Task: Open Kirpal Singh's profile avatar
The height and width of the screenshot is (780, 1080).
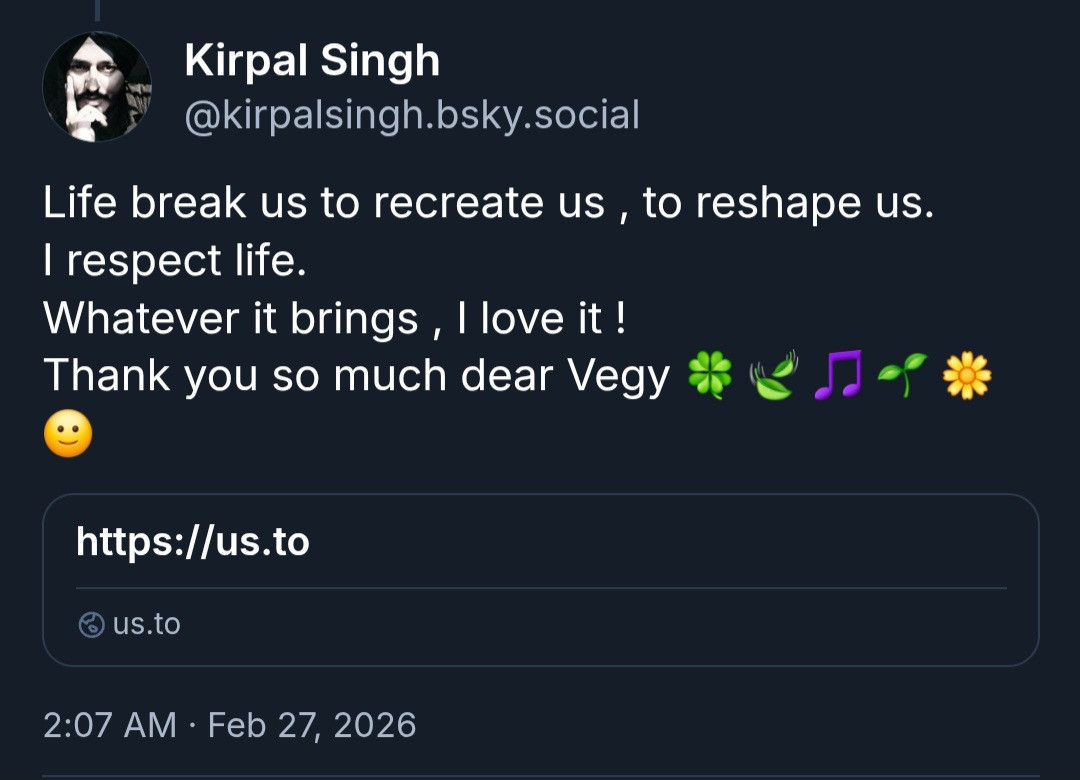Action: click(x=96, y=87)
